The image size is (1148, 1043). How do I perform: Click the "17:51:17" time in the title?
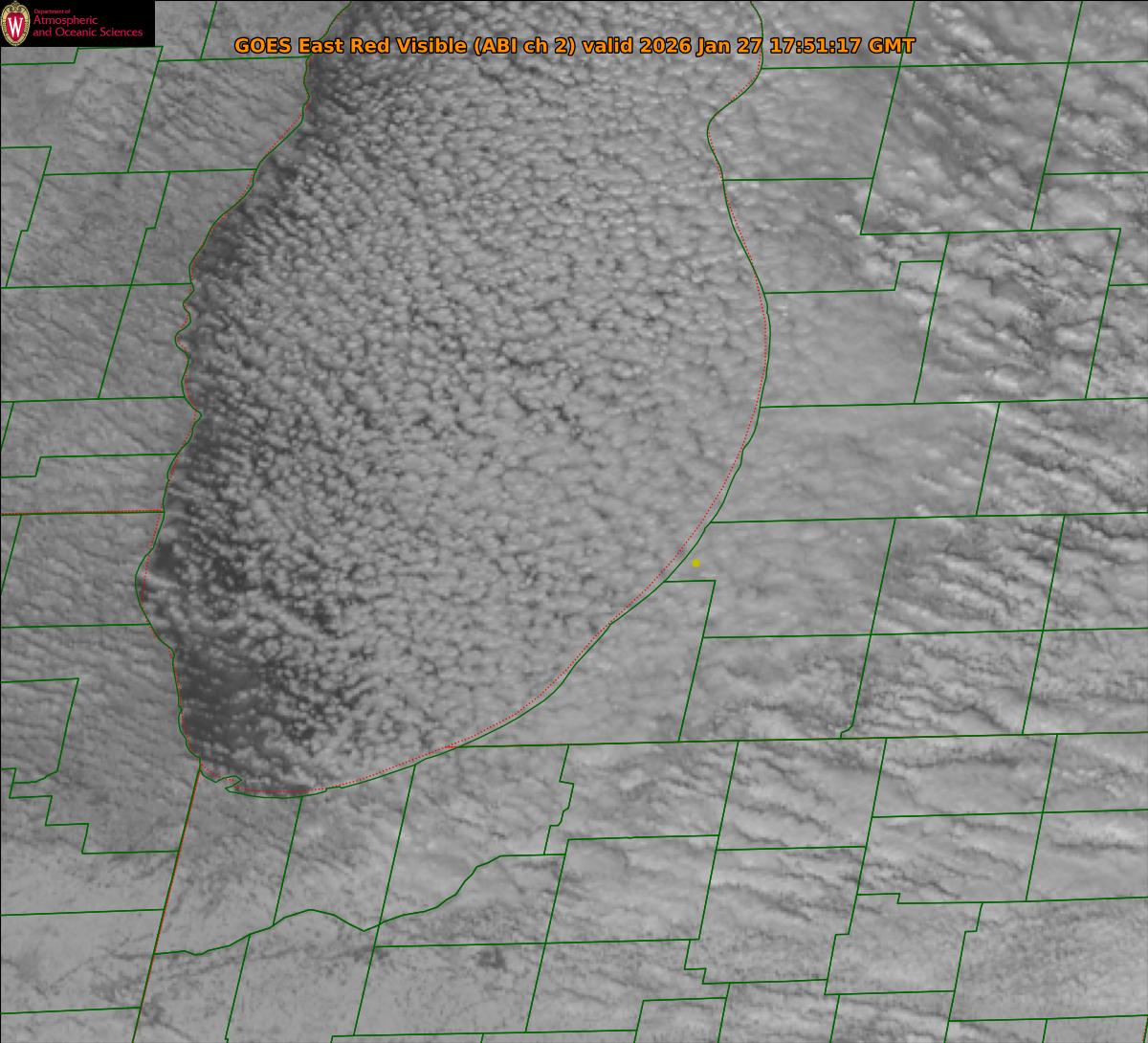(x=815, y=46)
